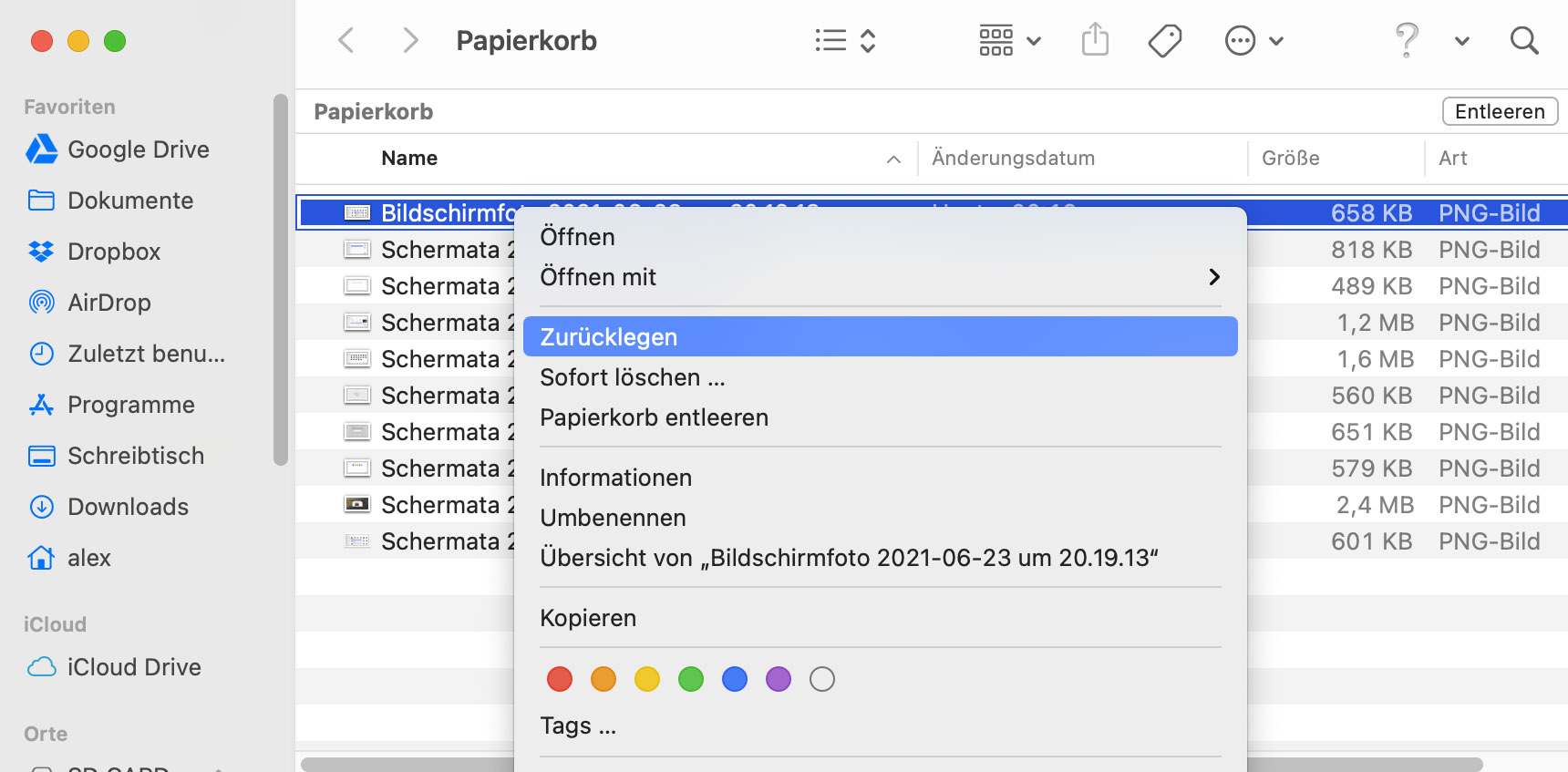Viewport: 1568px width, 772px height.
Task: Select the 1,6 MB size cell
Action: 1375,359
